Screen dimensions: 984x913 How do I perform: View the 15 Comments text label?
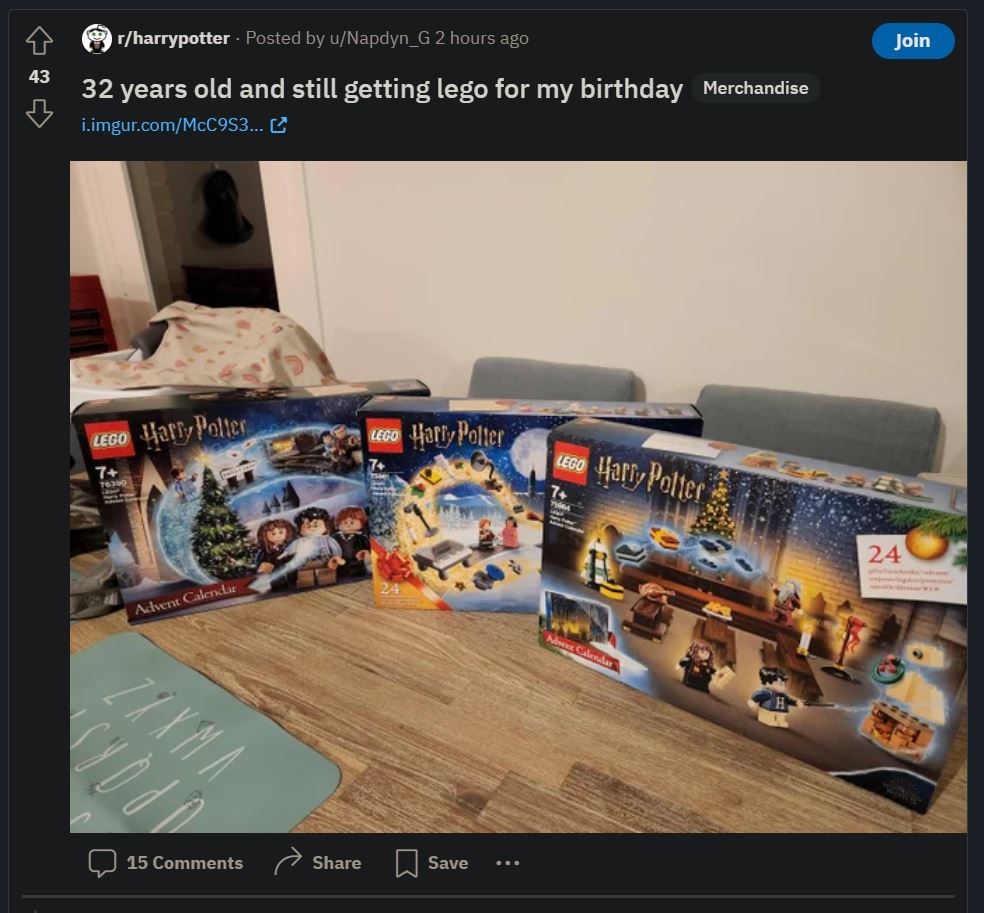[x=184, y=863]
